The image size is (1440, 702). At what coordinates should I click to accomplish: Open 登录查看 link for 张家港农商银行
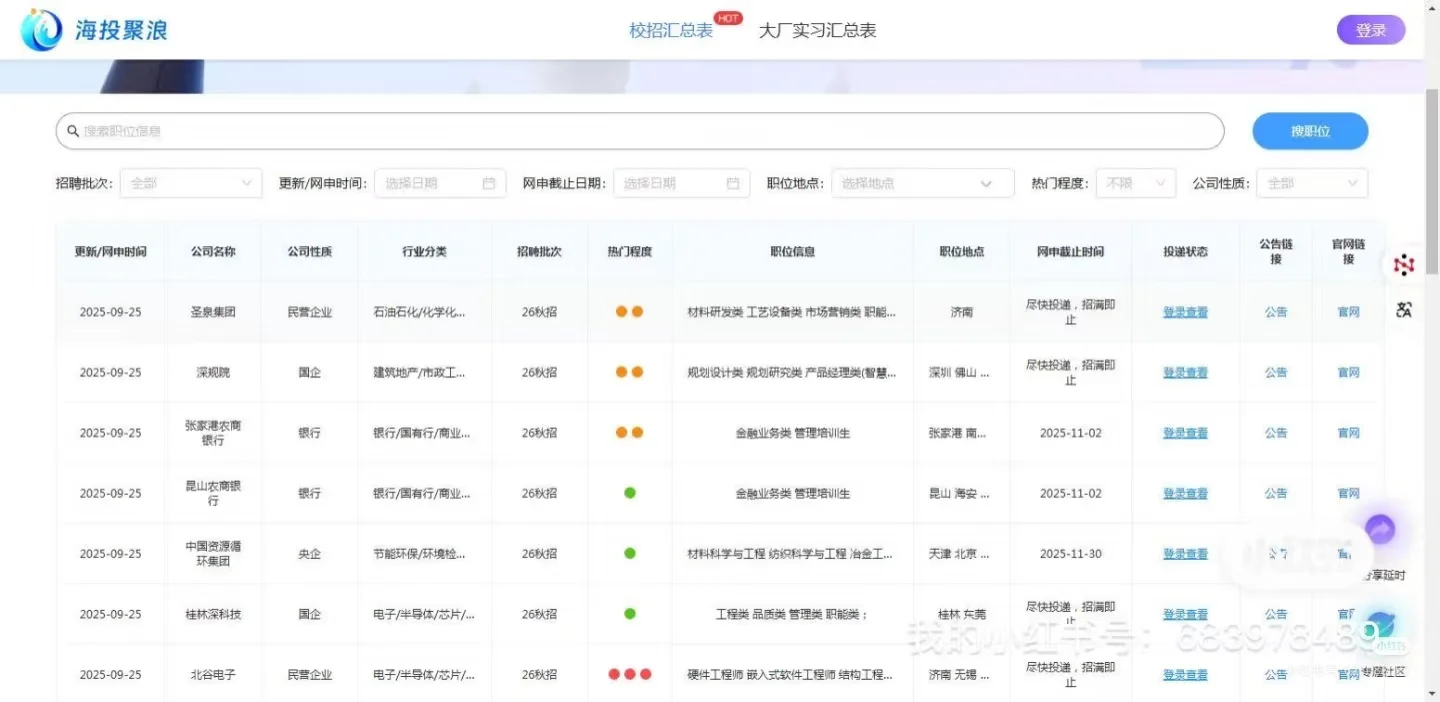(x=1185, y=433)
